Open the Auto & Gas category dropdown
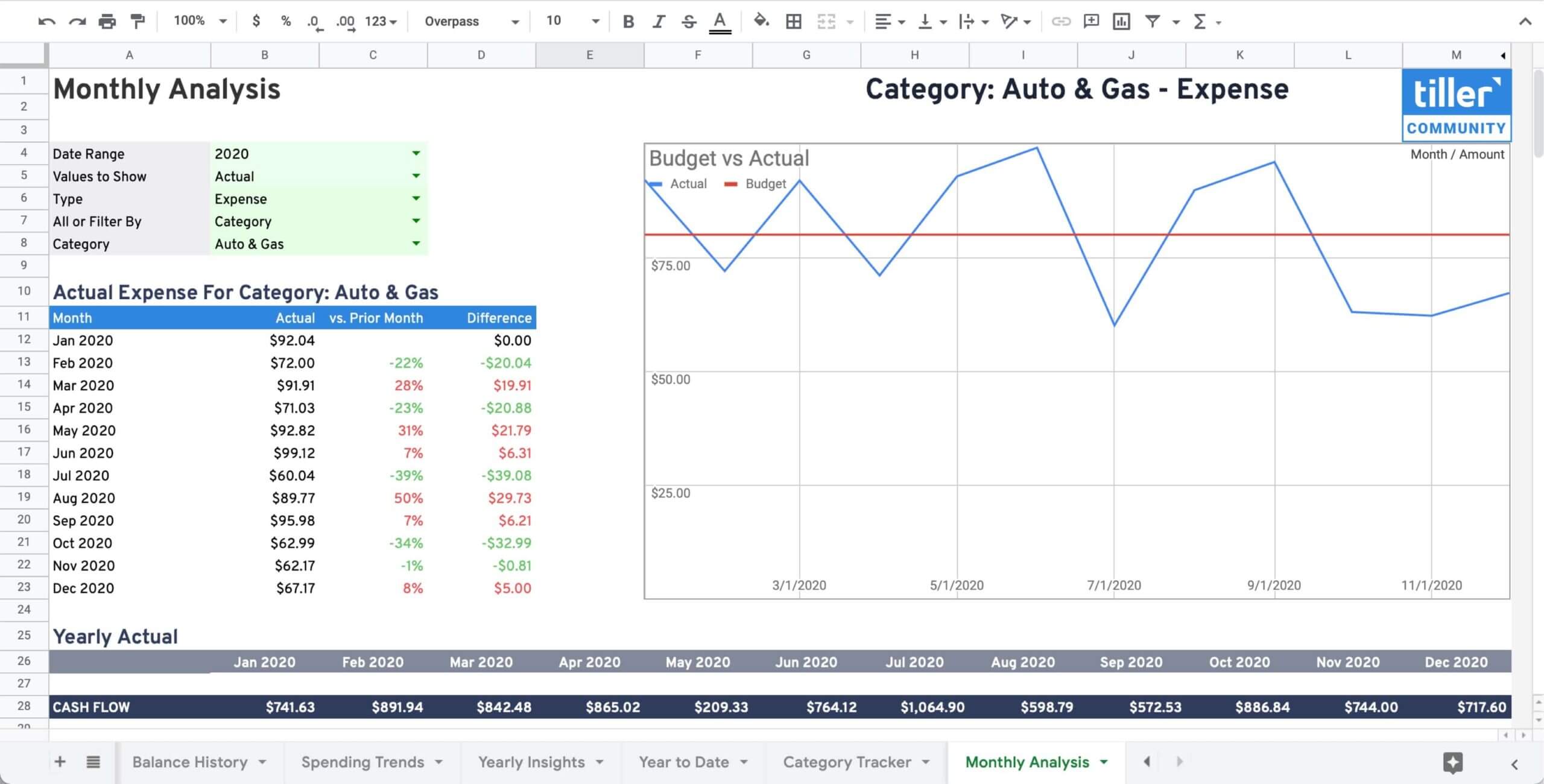Image resolution: width=1544 pixels, height=784 pixels. [416, 243]
